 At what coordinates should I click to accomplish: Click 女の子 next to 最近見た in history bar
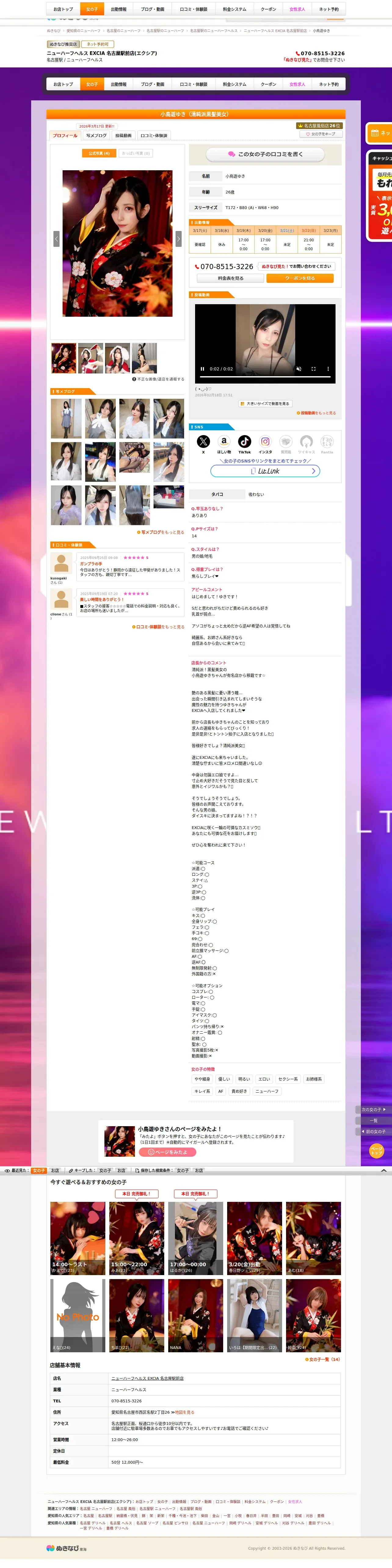pyautogui.click(x=39, y=1170)
